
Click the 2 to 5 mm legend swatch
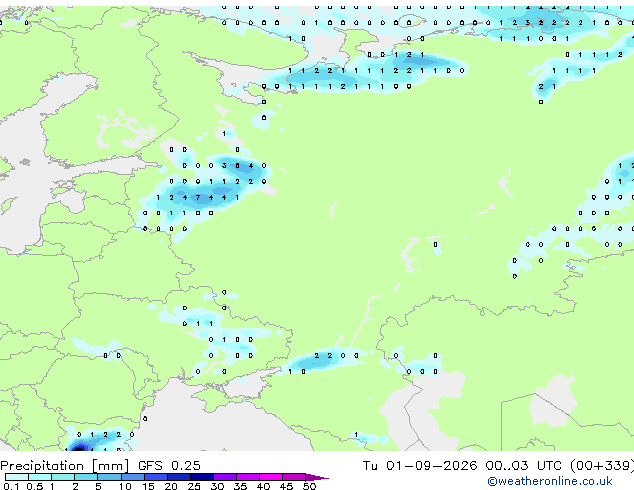pos(86,477)
